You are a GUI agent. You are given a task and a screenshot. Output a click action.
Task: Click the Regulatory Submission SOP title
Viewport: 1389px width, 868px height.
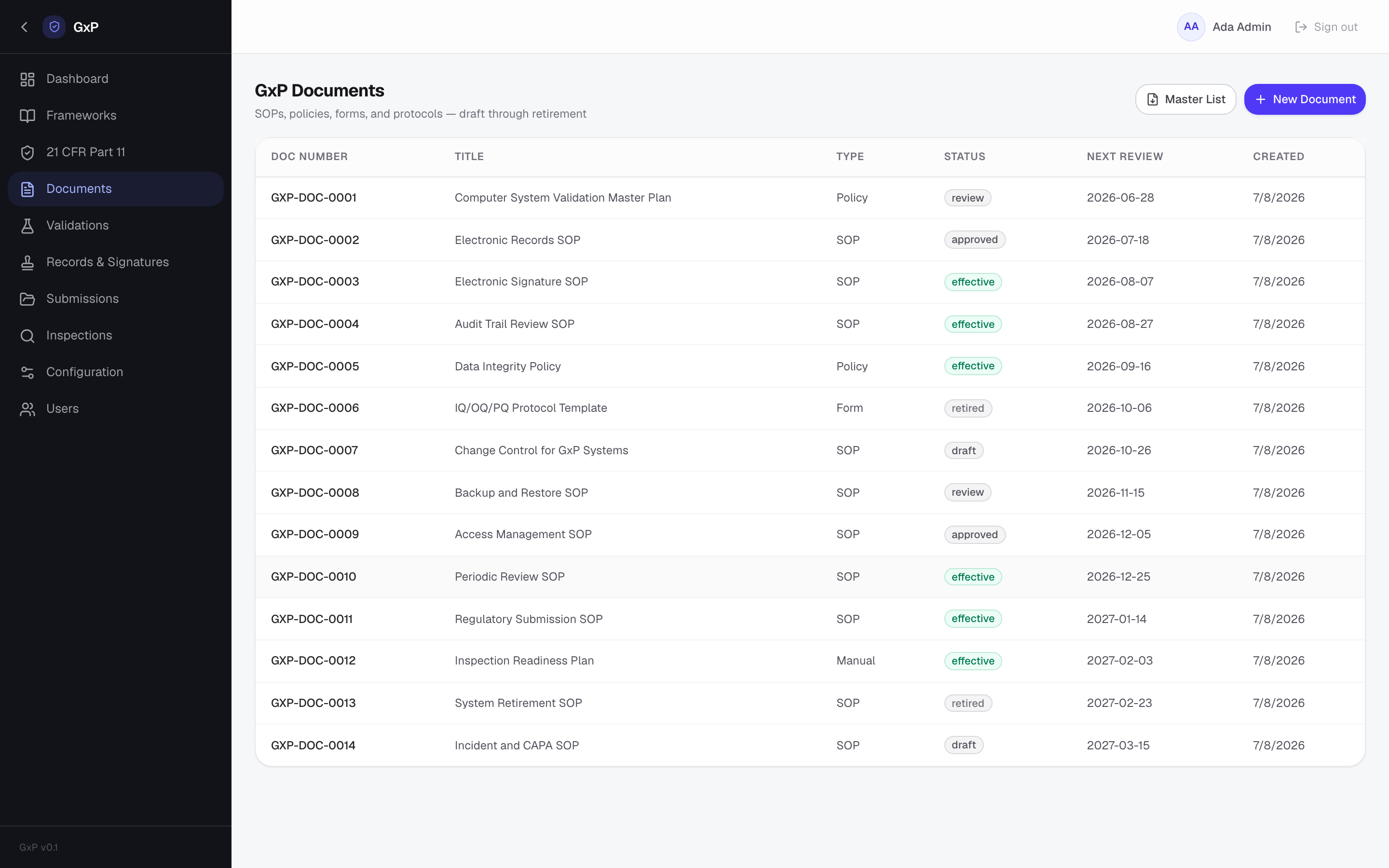coord(529,619)
